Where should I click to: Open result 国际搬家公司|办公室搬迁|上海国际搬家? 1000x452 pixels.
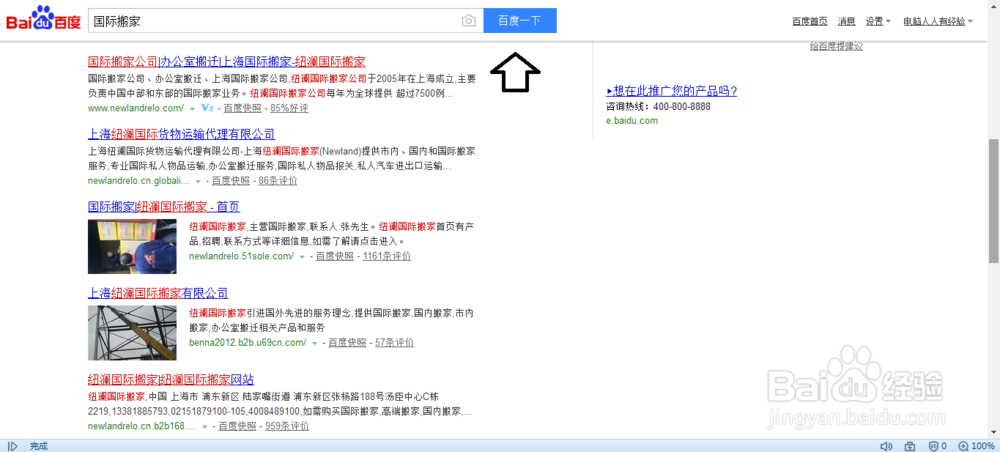(x=226, y=62)
